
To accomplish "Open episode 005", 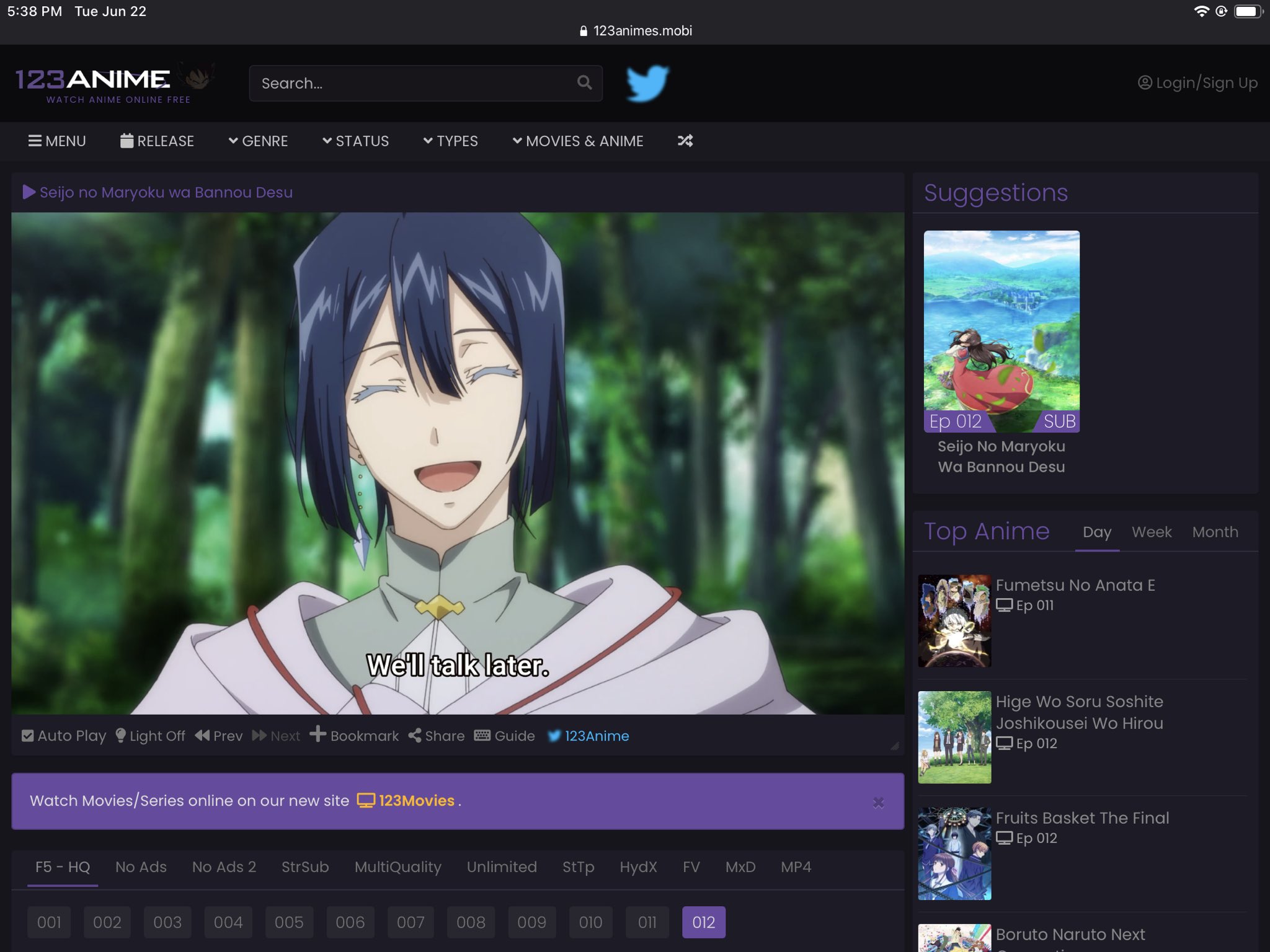I will [289, 922].
